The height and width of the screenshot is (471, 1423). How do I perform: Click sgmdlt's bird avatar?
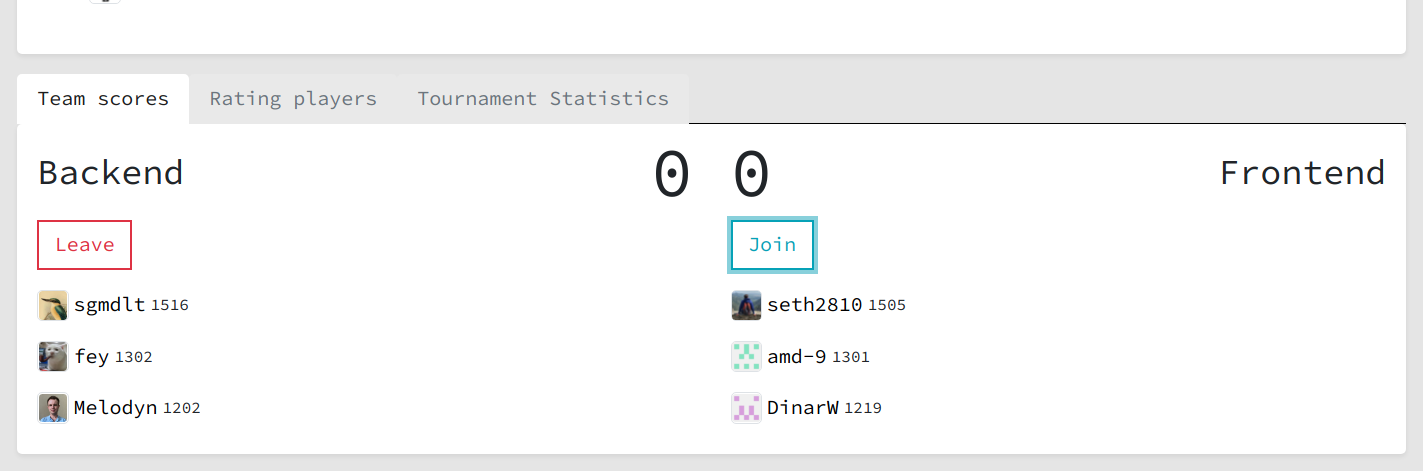click(x=53, y=305)
